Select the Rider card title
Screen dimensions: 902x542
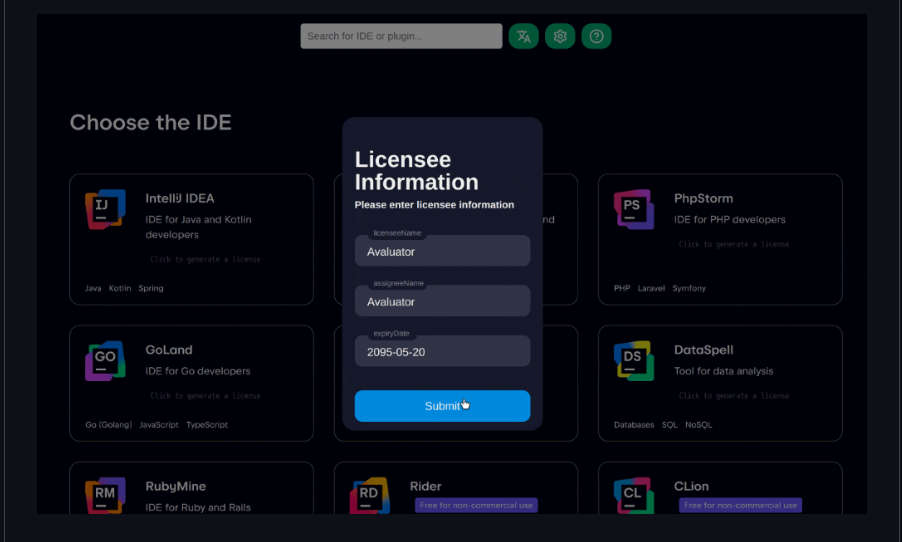click(x=425, y=486)
